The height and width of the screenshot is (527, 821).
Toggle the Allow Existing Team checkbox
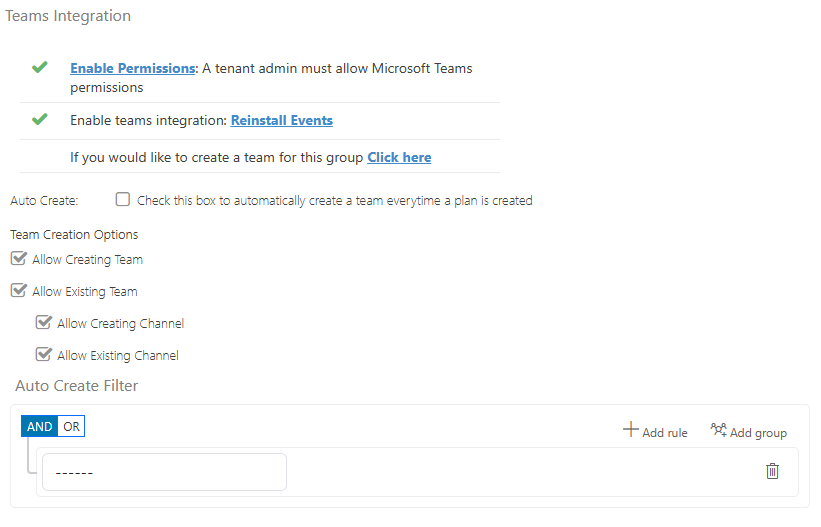(x=18, y=291)
